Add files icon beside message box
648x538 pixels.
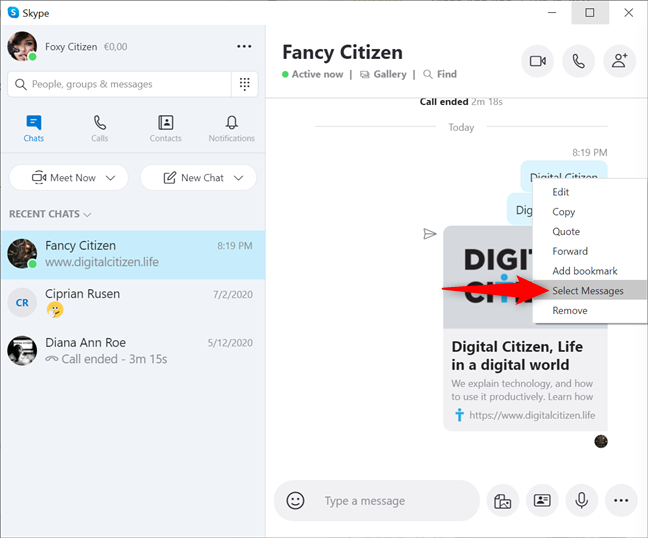[503, 500]
